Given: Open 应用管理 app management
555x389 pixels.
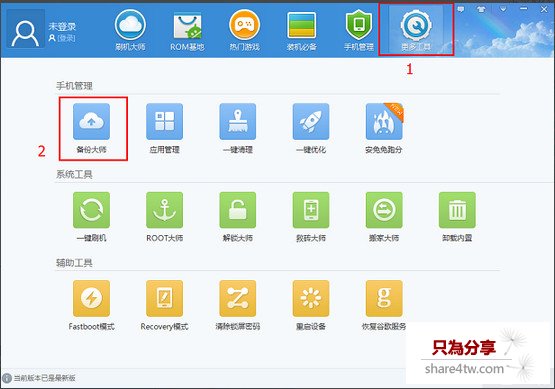Looking at the screenshot, I should pos(165,121).
